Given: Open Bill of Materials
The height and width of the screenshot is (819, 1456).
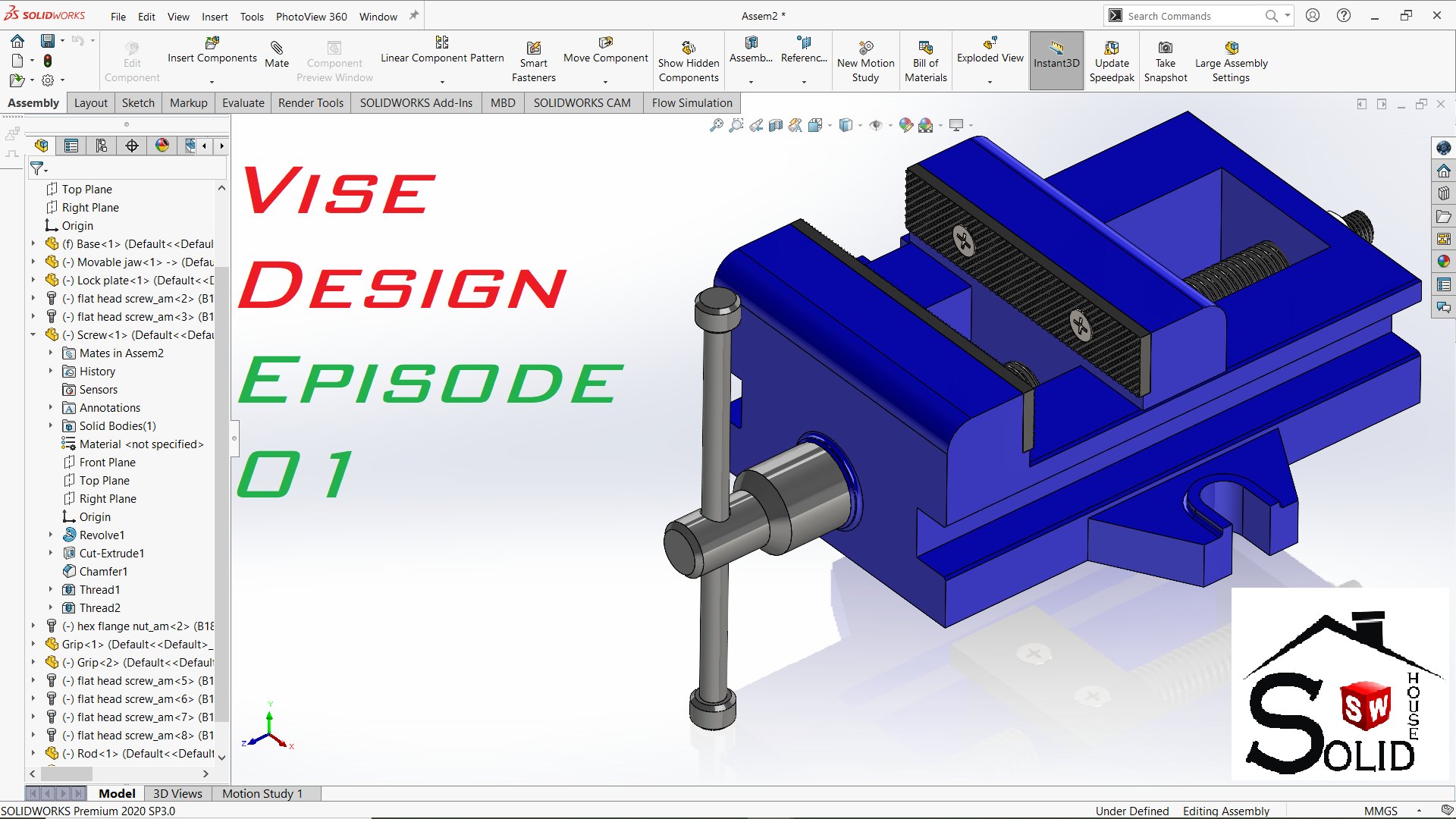Looking at the screenshot, I should 925,61.
